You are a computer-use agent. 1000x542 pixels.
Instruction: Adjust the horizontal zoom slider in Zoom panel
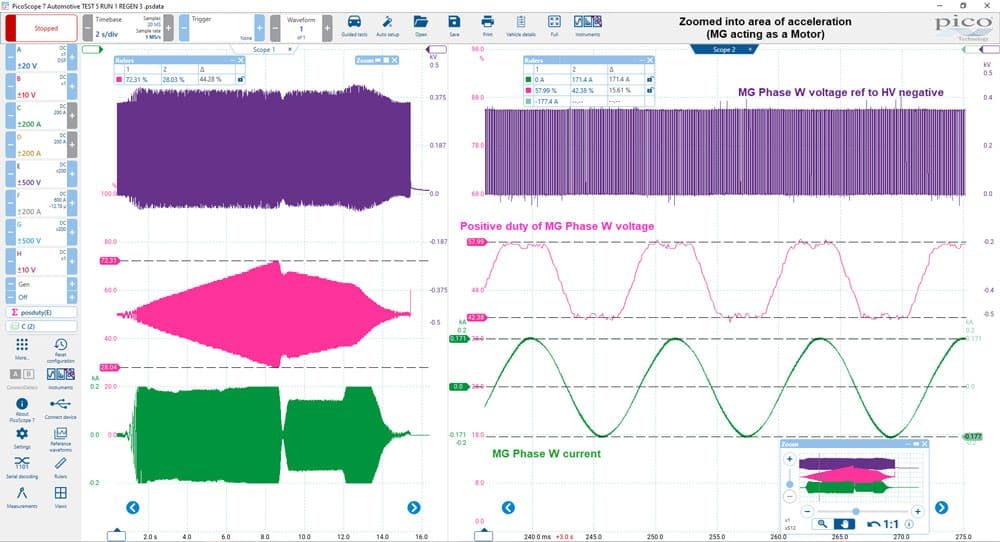pyautogui.click(x=855, y=511)
